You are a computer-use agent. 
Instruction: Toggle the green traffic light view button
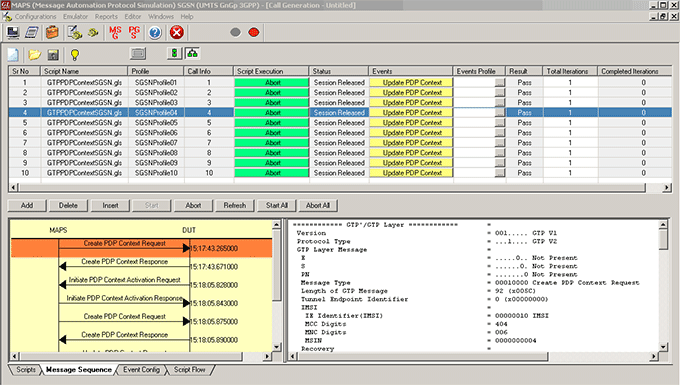click(x=174, y=54)
